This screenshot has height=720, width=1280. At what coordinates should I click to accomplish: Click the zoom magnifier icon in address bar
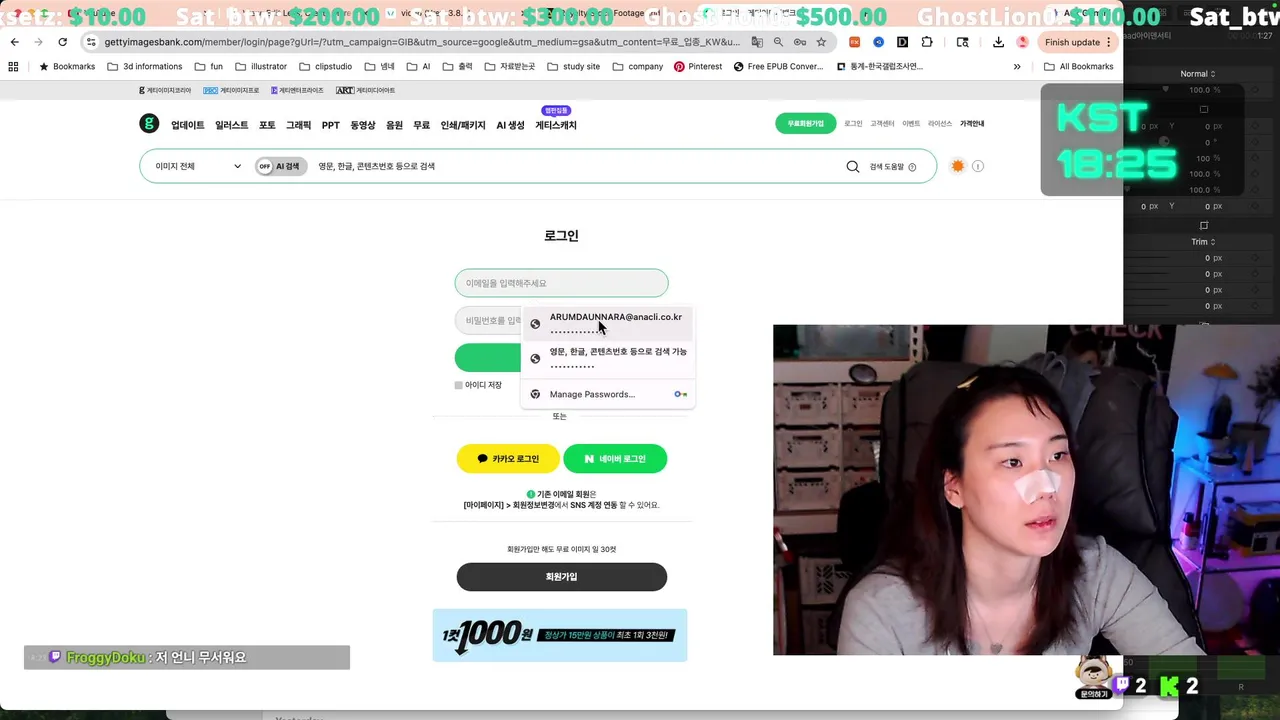[x=778, y=42]
